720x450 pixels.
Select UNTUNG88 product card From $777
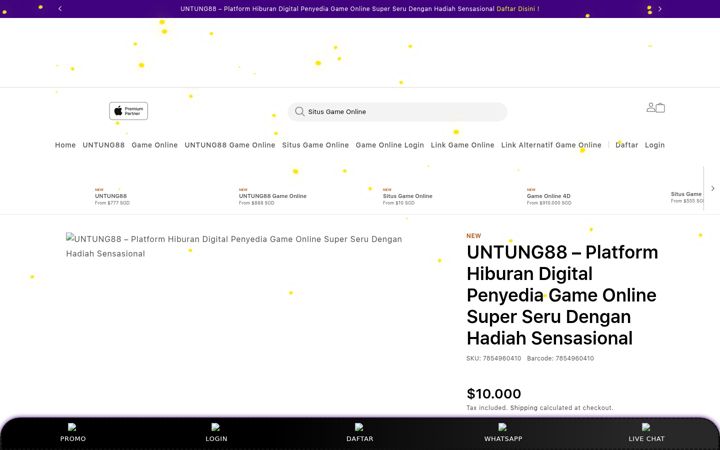tap(112, 196)
